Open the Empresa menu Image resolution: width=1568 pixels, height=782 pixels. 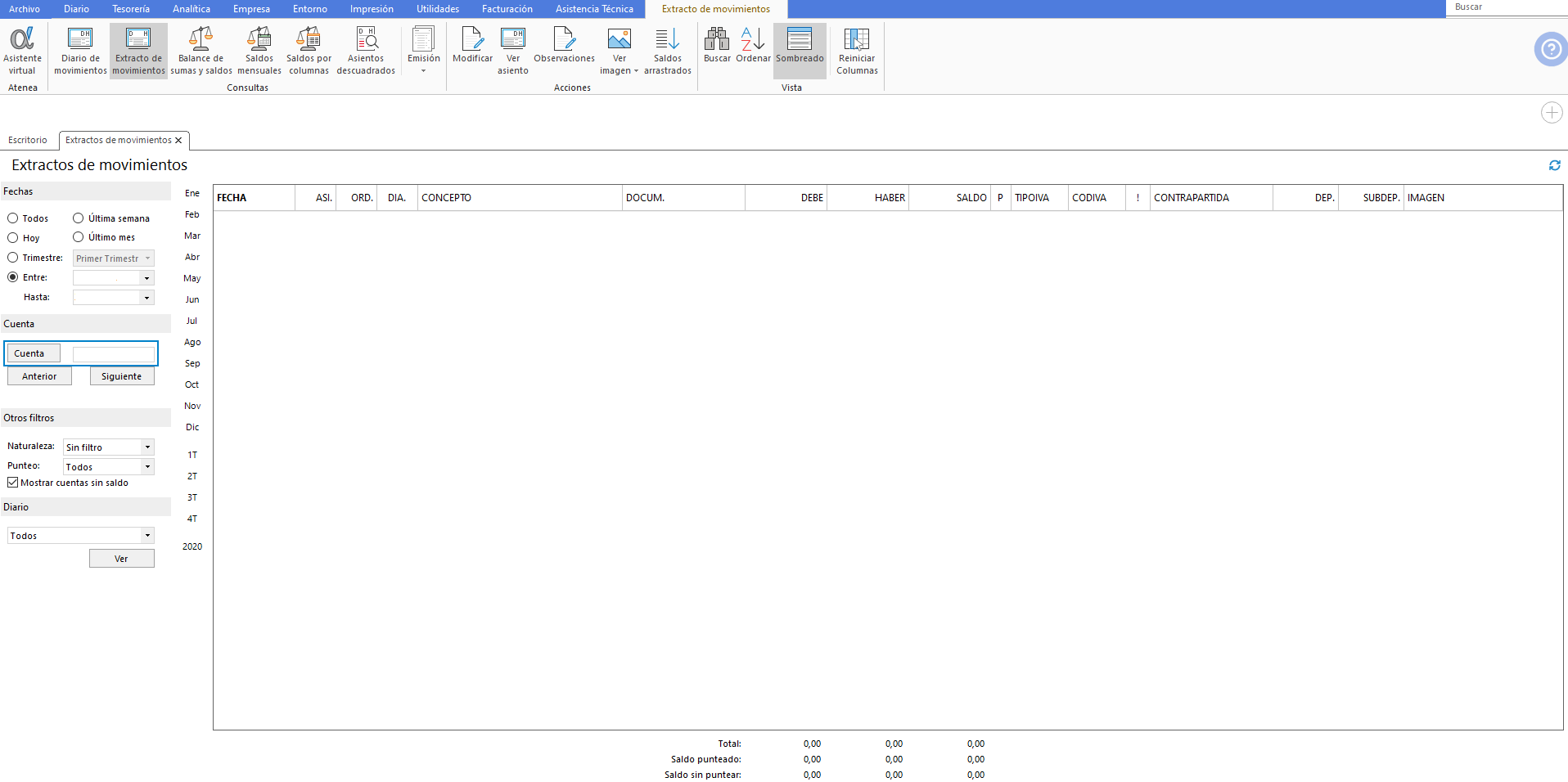(x=251, y=9)
